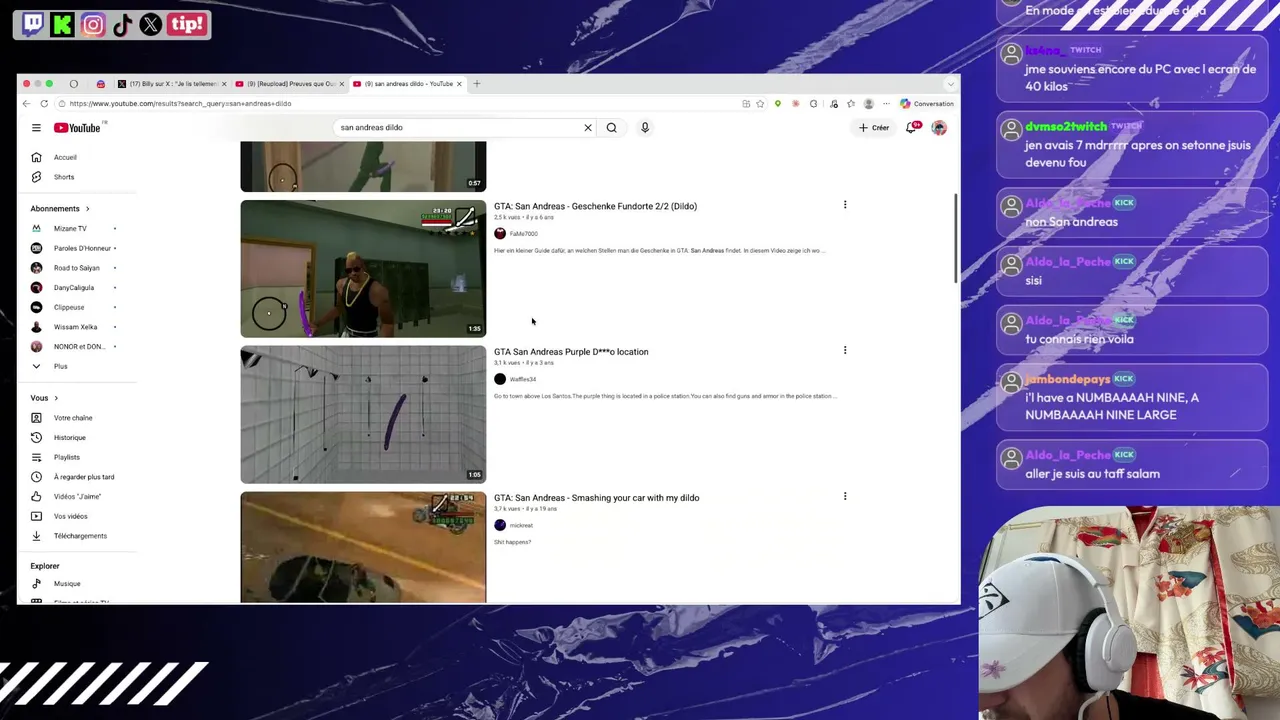Close the Billy sur X tab
The height and width of the screenshot is (720, 1280).
click(224, 84)
